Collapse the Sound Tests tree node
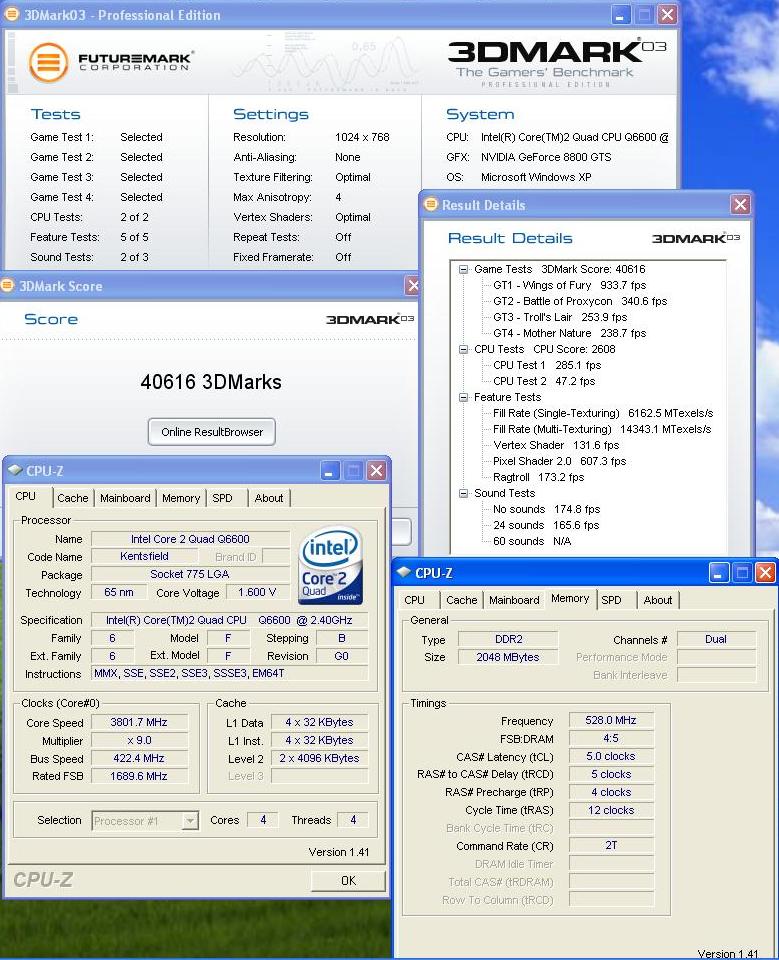 click(464, 493)
